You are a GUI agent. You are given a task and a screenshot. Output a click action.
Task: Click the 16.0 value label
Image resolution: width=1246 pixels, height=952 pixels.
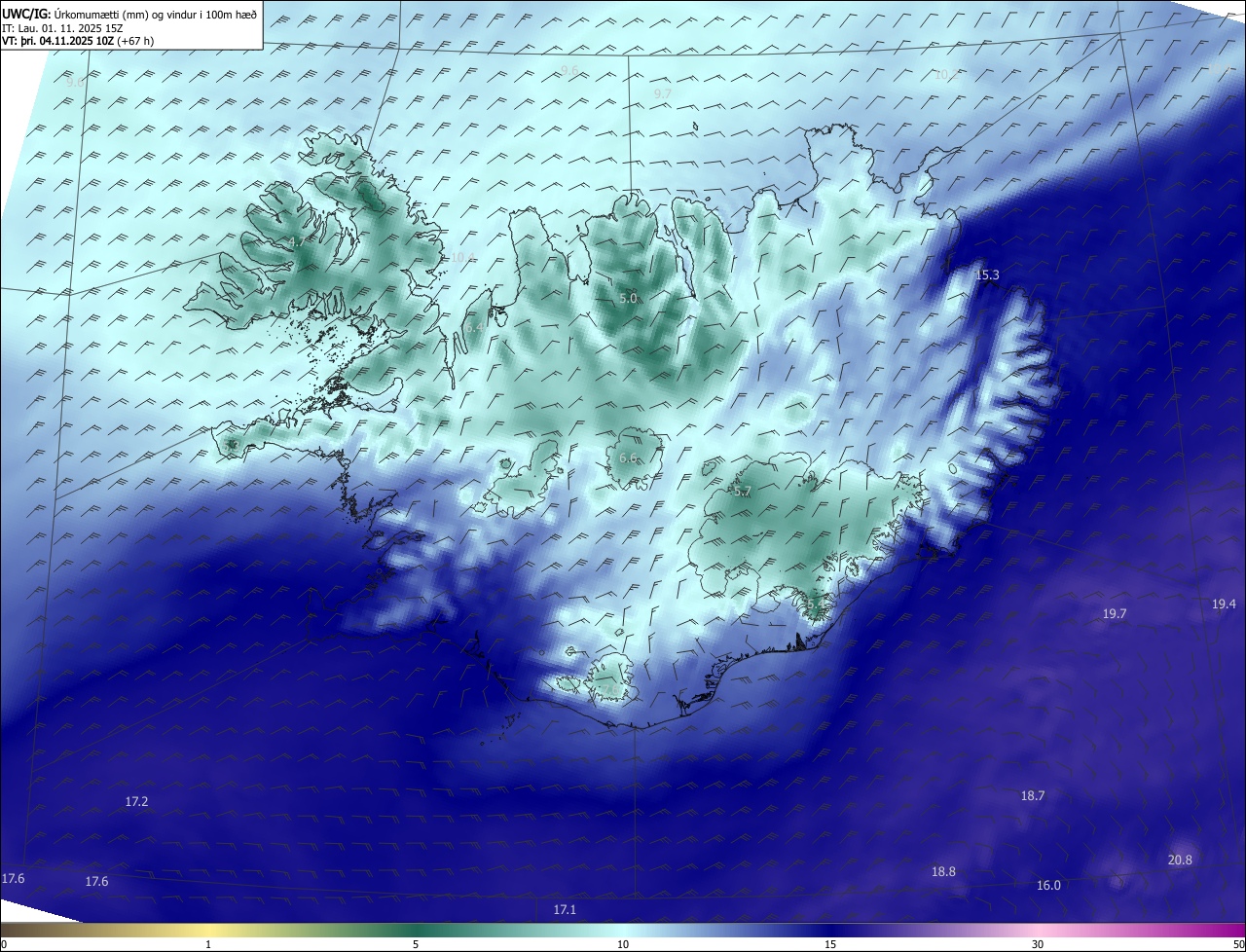pos(1048,886)
